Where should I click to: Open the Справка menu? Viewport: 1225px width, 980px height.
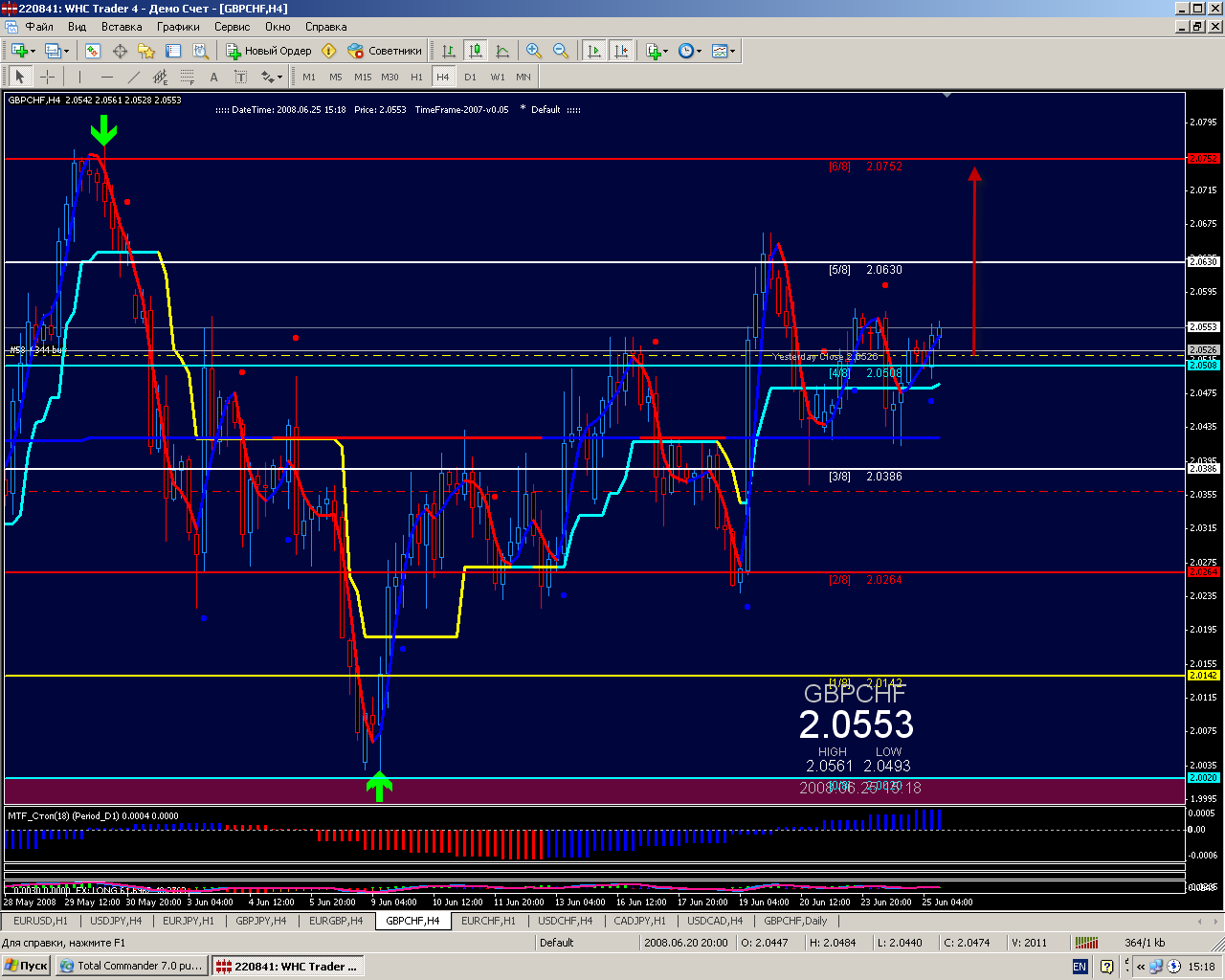(326, 27)
